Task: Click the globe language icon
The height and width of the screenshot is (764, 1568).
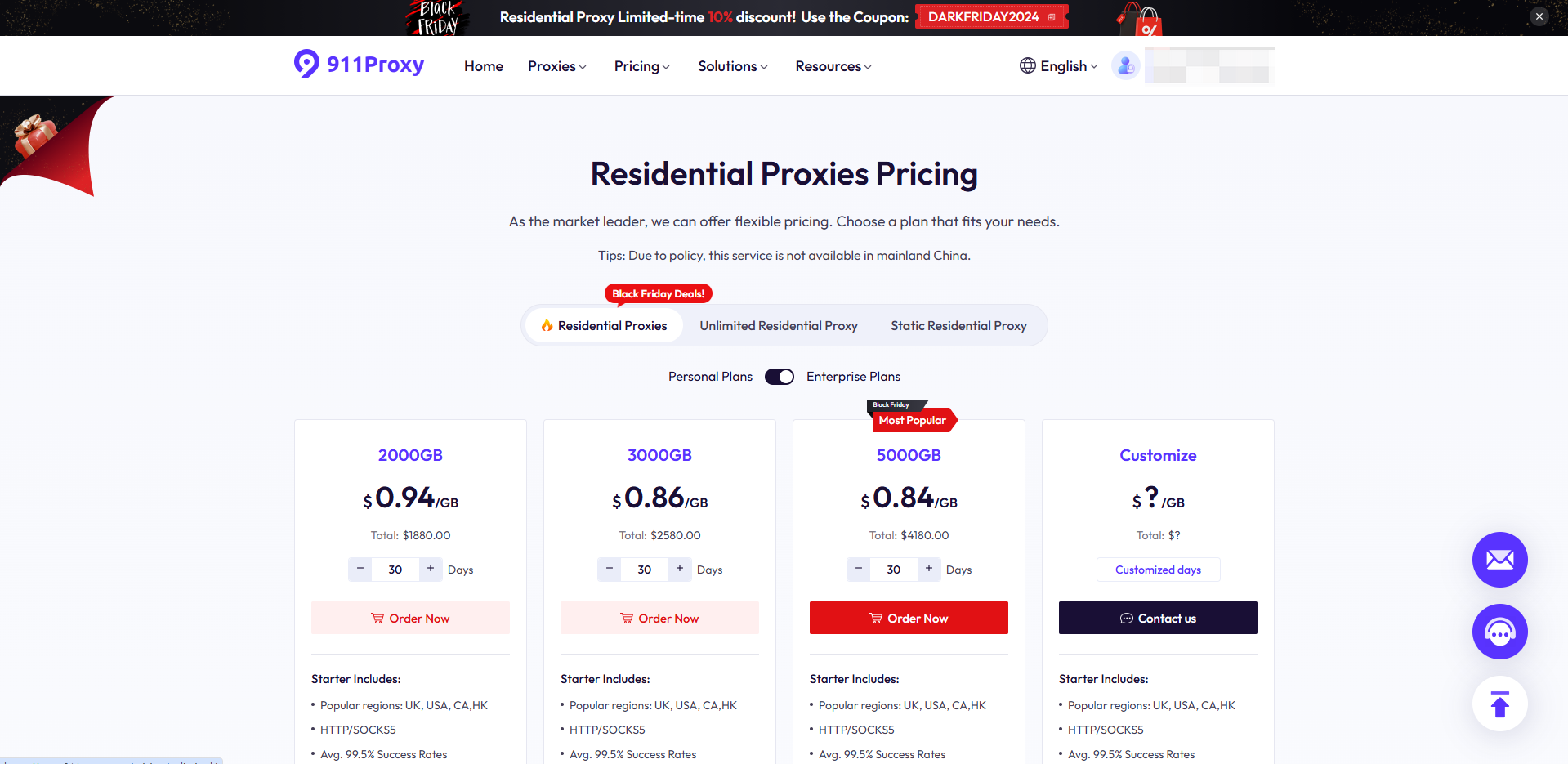Action: click(1027, 65)
